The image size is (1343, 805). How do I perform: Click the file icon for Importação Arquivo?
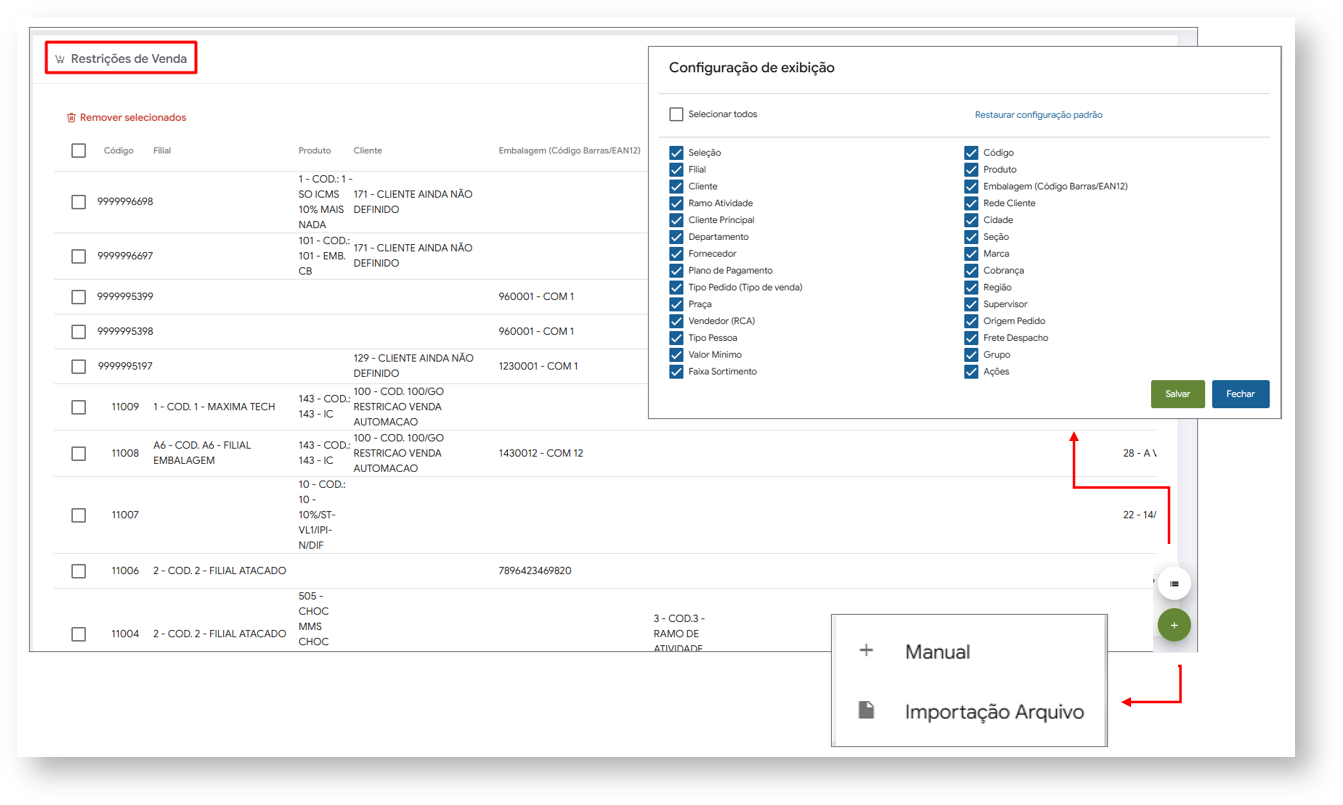coord(866,711)
